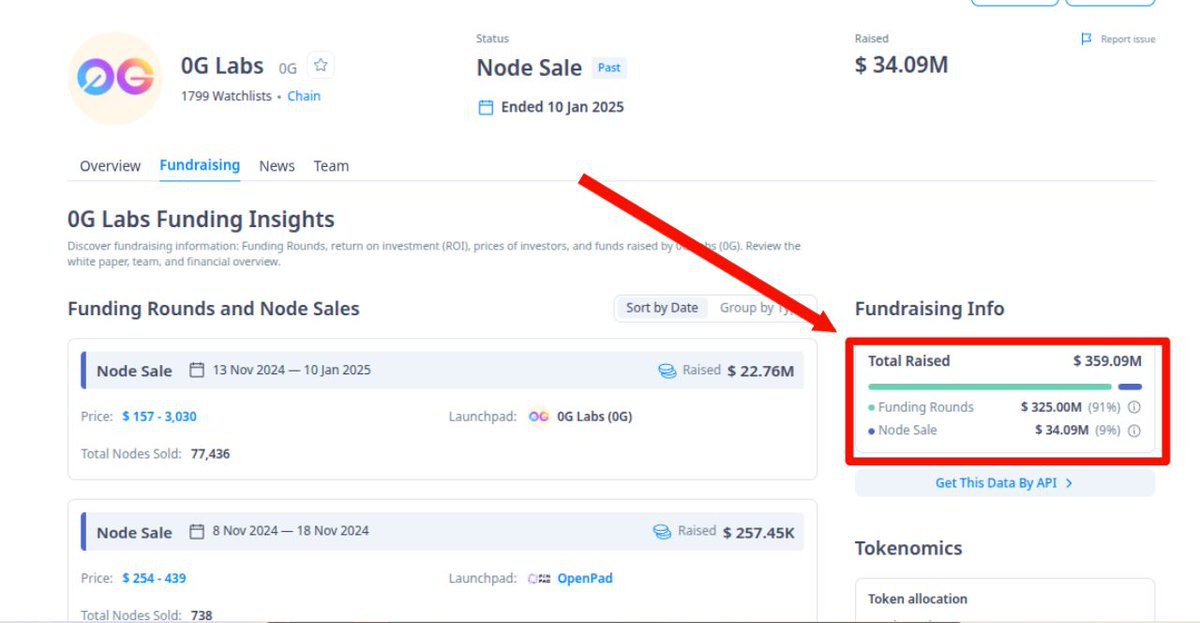Click the Total Raised progress bar
The height and width of the screenshot is (623, 1200).
click(x=1005, y=387)
